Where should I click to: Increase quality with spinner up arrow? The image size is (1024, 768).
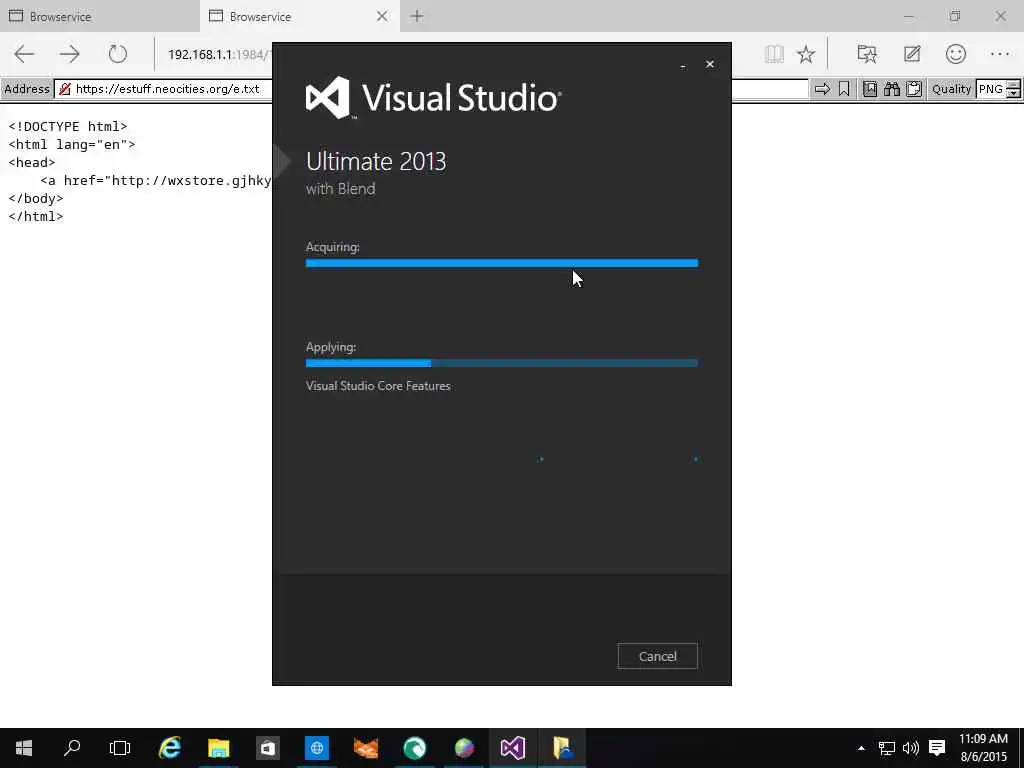[x=1014, y=84]
